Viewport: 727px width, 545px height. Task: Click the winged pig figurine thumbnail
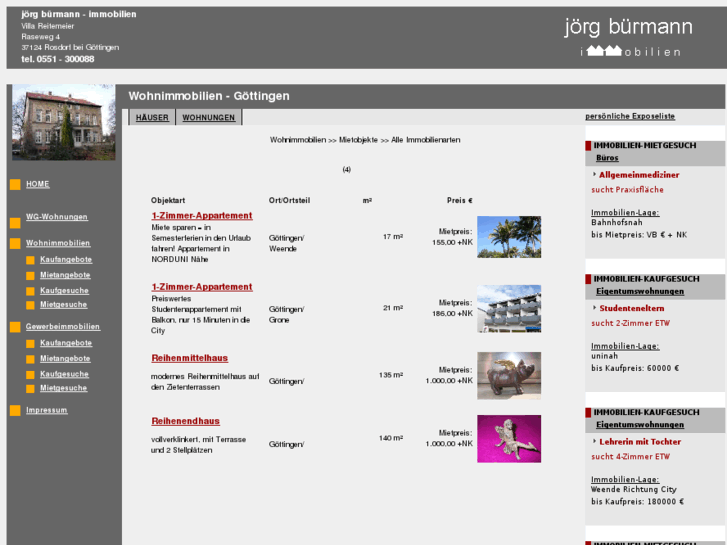(x=509, y=376)
